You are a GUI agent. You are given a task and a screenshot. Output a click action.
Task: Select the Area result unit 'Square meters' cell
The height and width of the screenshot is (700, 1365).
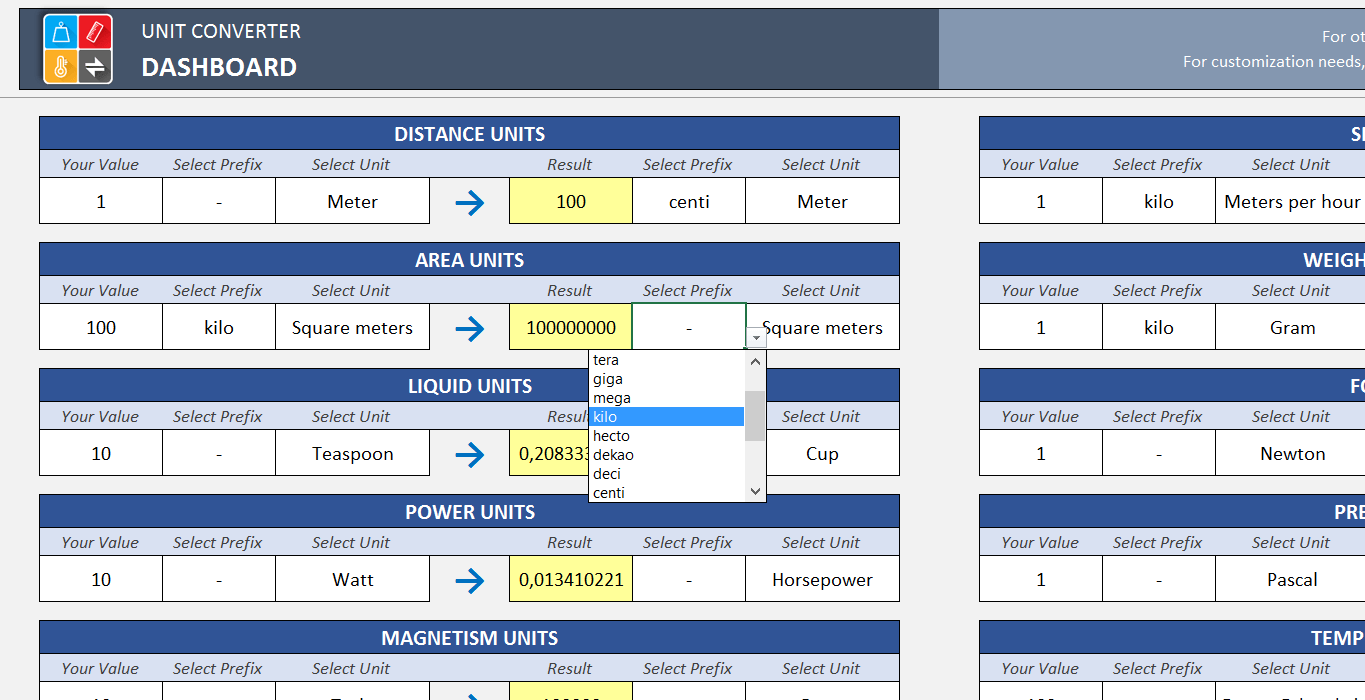pyautogui.click(x=823, y=327)
